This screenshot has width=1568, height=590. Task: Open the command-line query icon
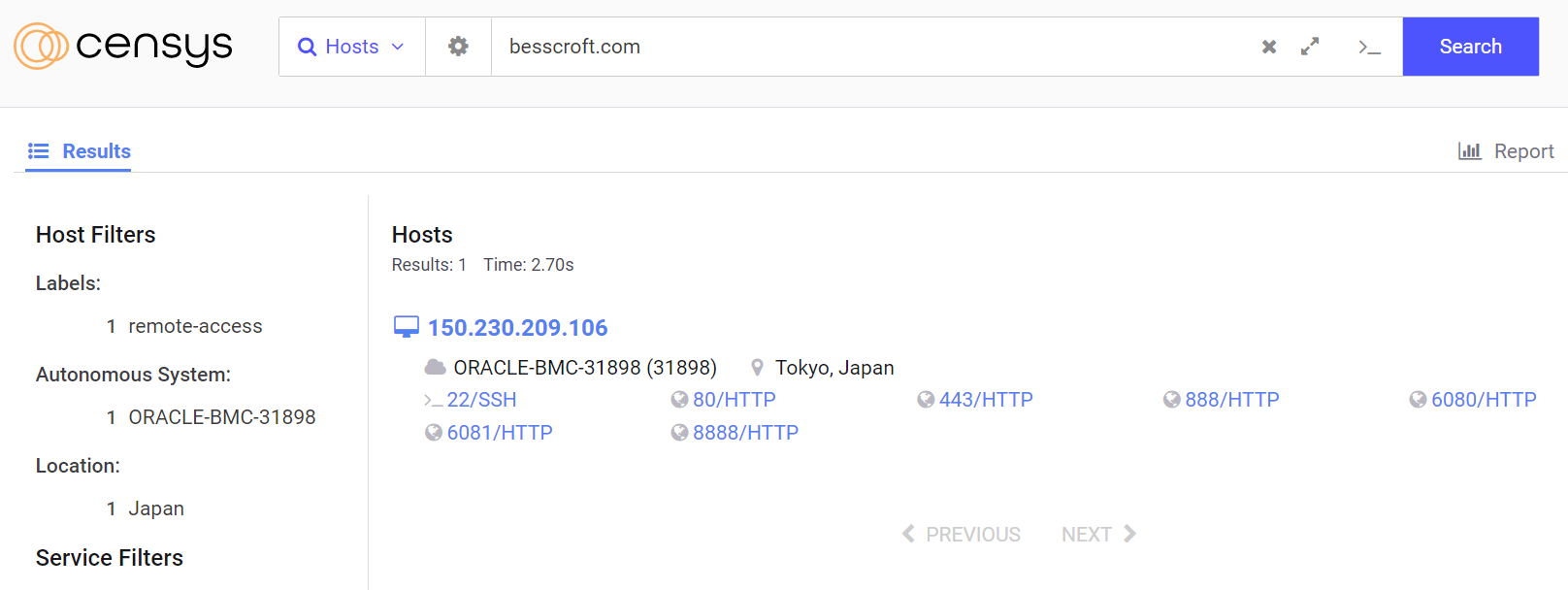[1369, 47]
